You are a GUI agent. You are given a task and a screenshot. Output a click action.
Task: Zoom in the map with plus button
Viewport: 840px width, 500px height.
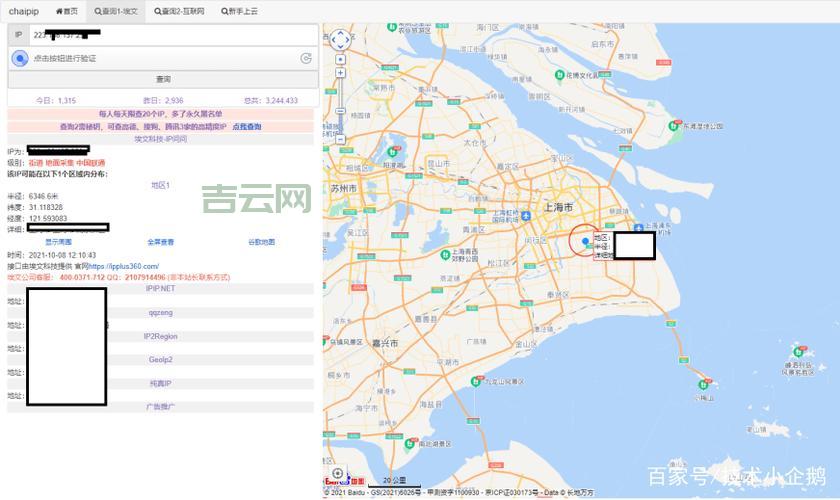point(340,72)
